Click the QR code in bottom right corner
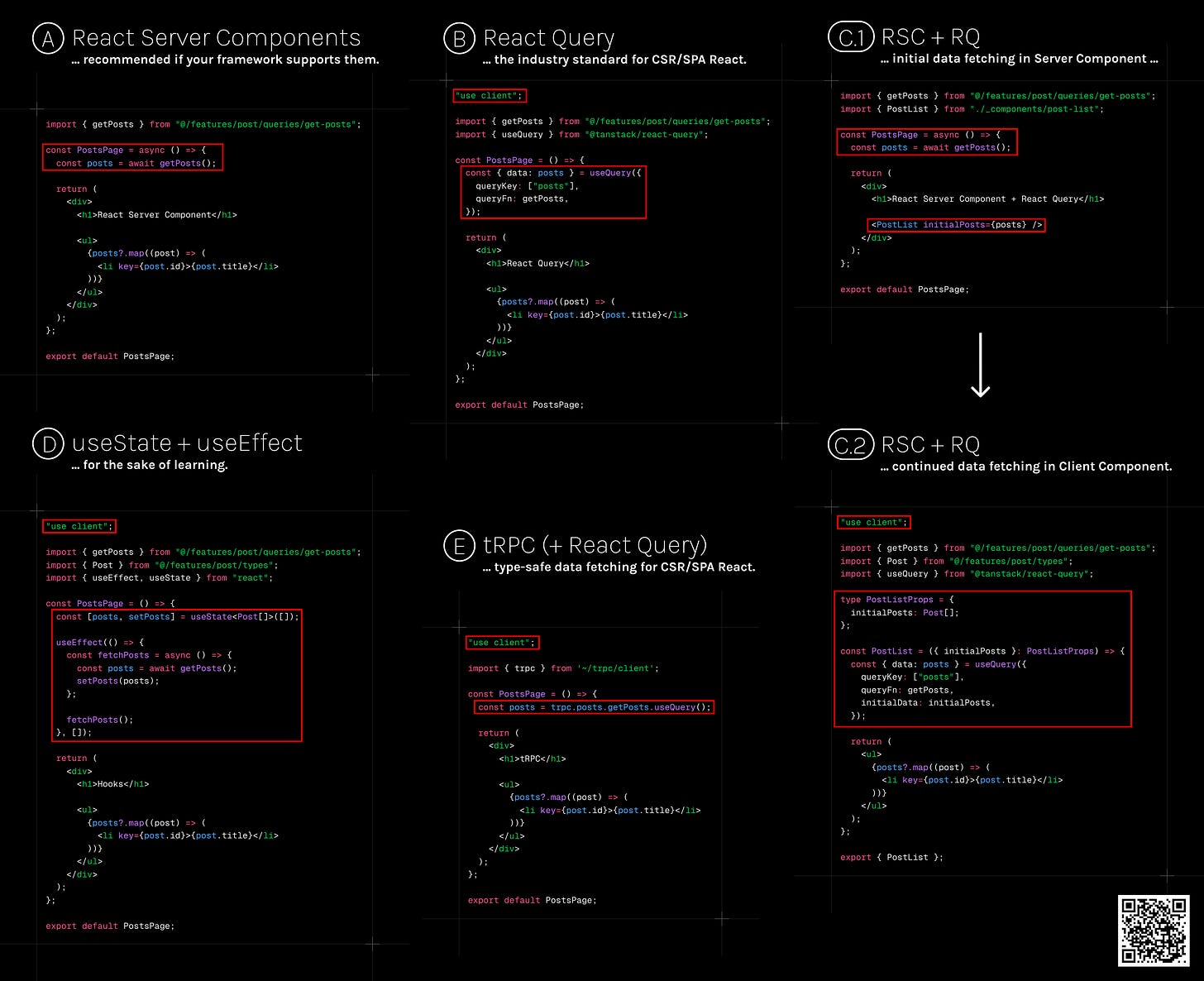The image size is (1204, 981). pyautogui.click(x=1154, y=930)
